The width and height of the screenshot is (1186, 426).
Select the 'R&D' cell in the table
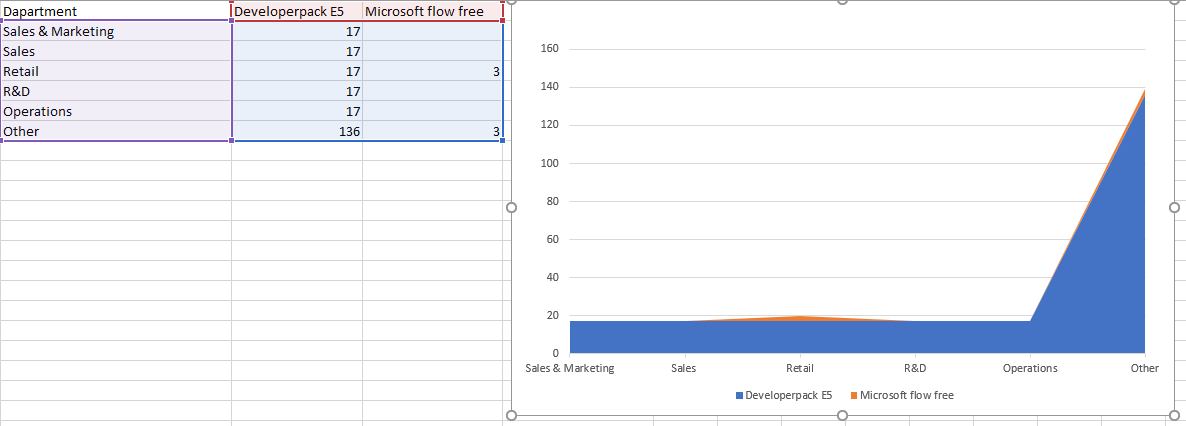click(115, 91)
